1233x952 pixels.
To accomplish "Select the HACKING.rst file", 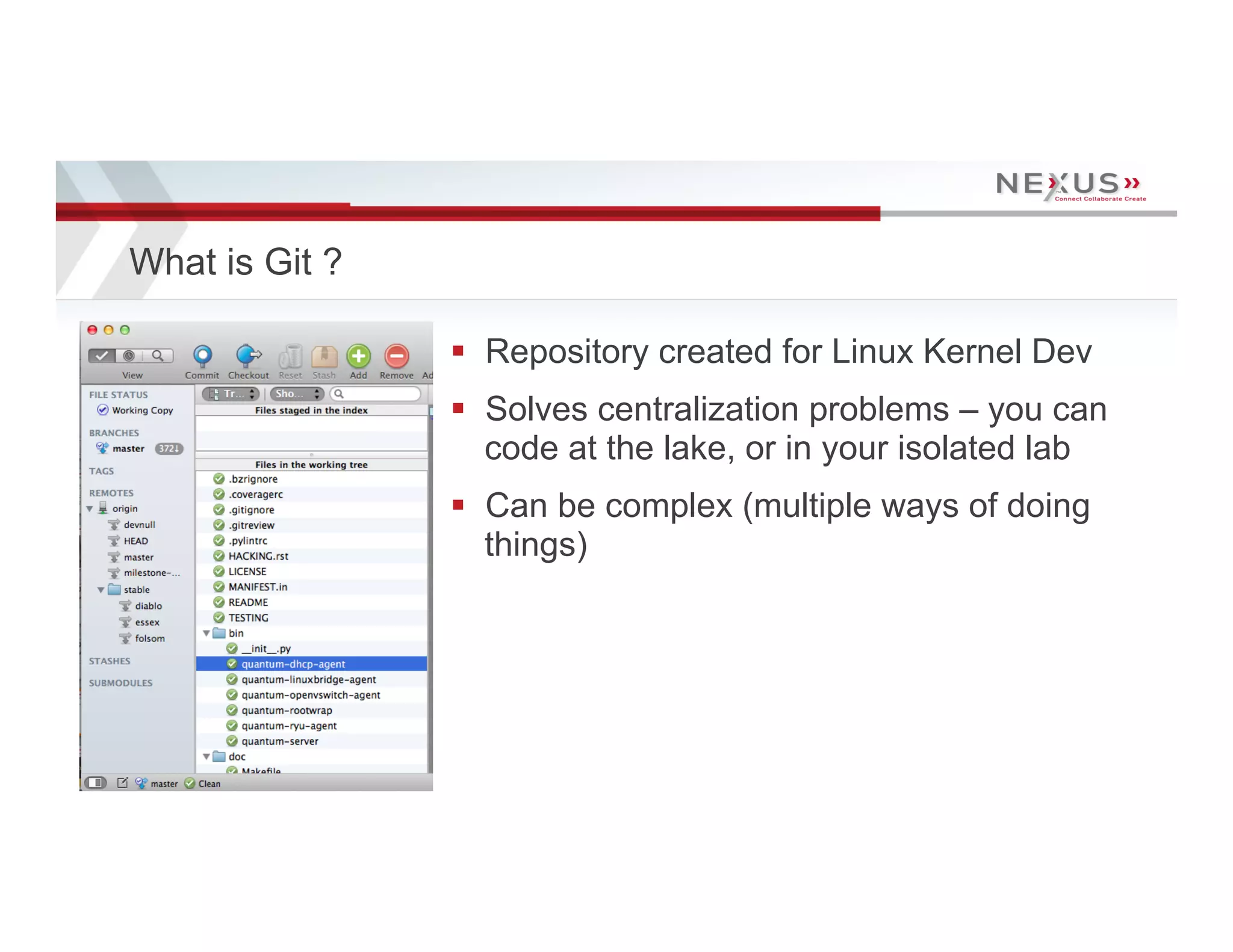I will (x=311, y=556).
